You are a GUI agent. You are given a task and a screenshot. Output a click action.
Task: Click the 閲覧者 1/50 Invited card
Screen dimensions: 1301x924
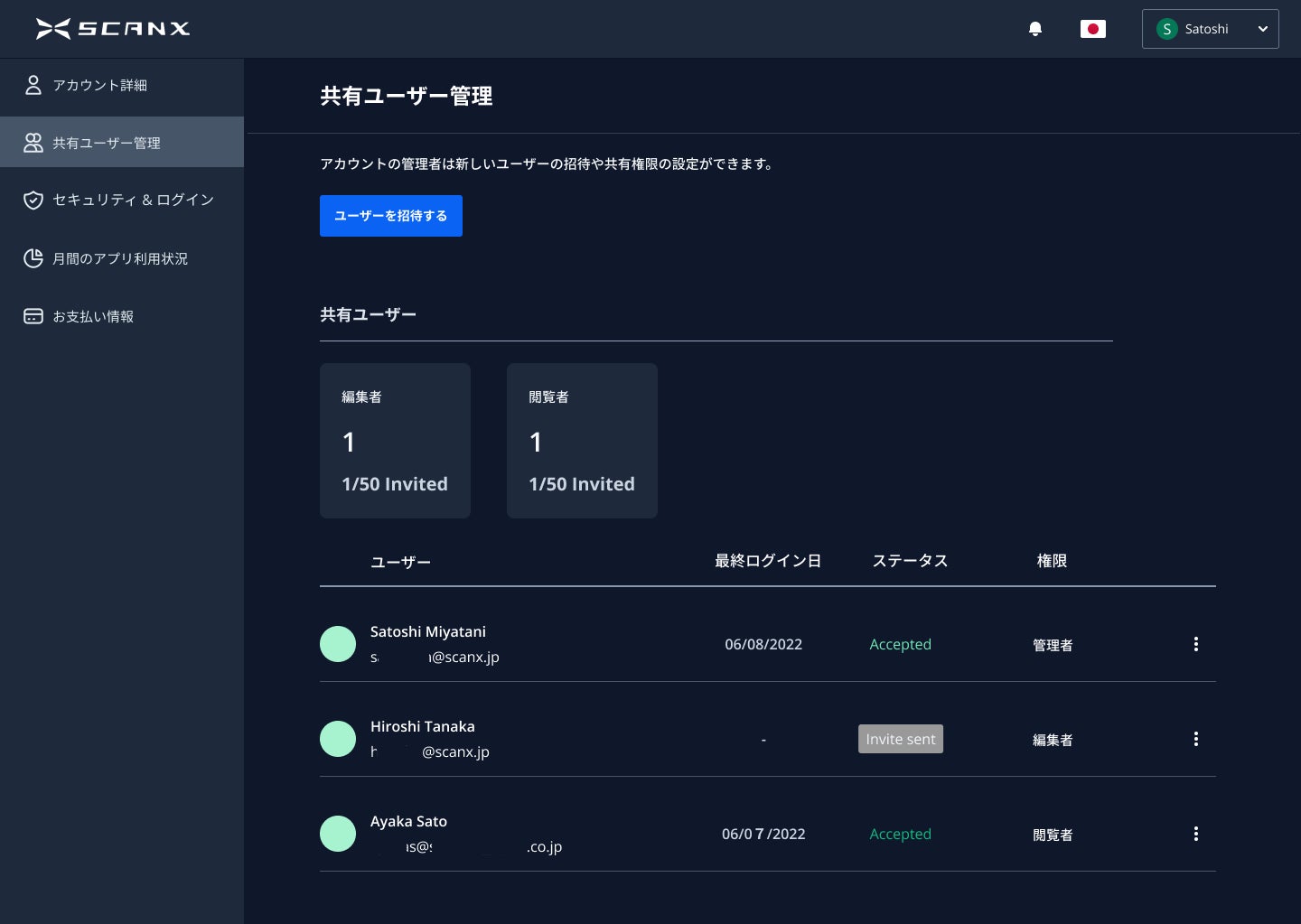tap(582, 440)
